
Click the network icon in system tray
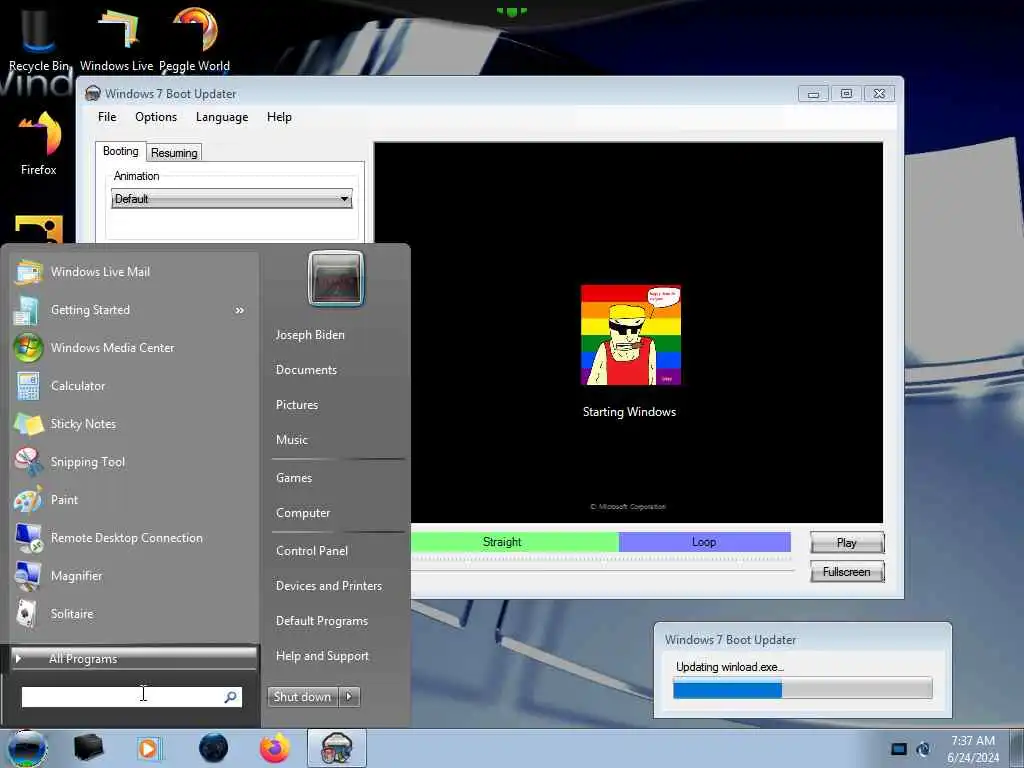(x=923, y=749)
